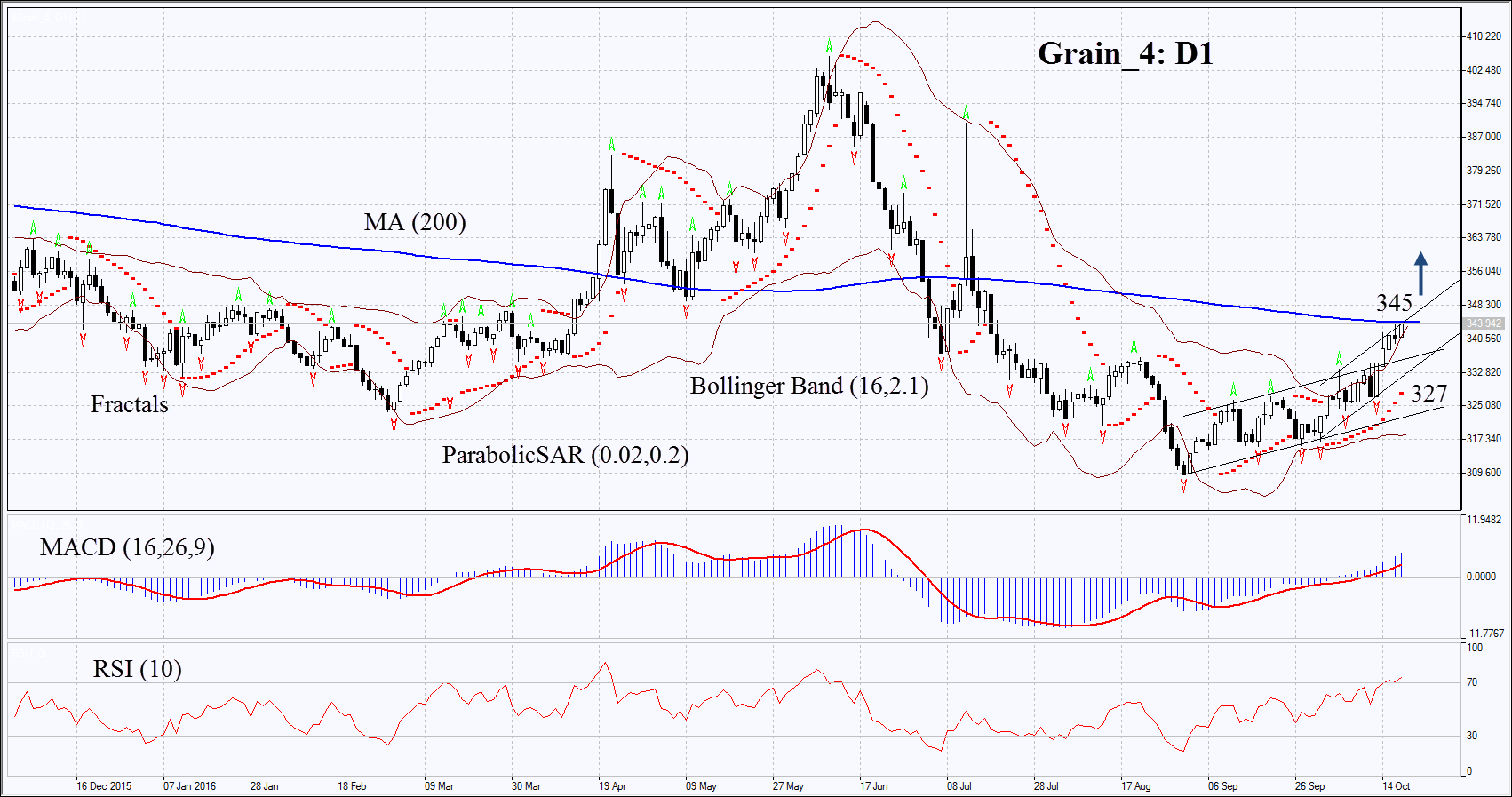Click the 332.820 price axis value
Image resolution: width=1512 pixels, height=797 pixels.
pos(1484,372)
